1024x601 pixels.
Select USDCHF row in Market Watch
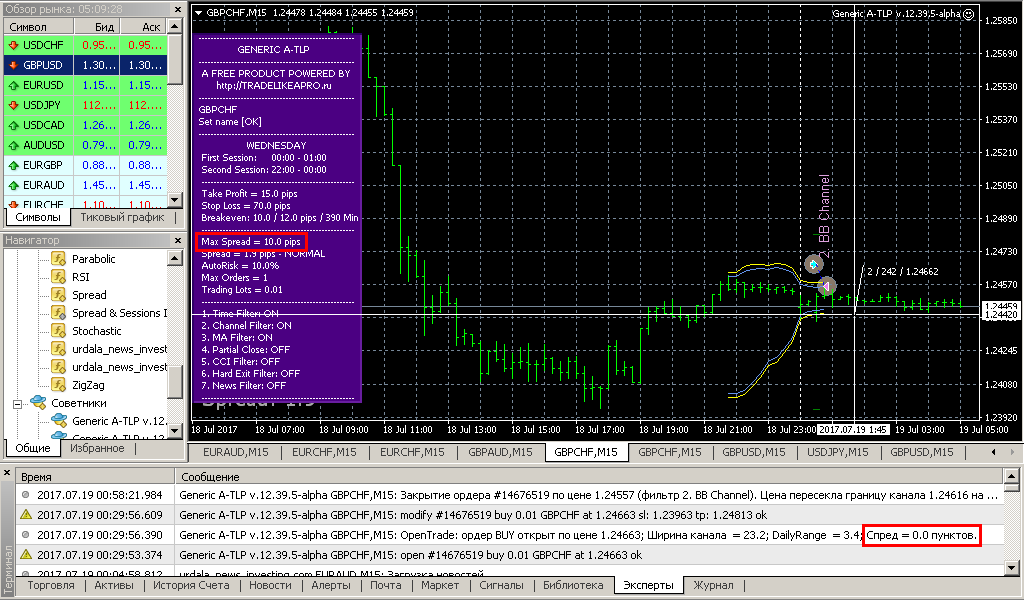86,45
